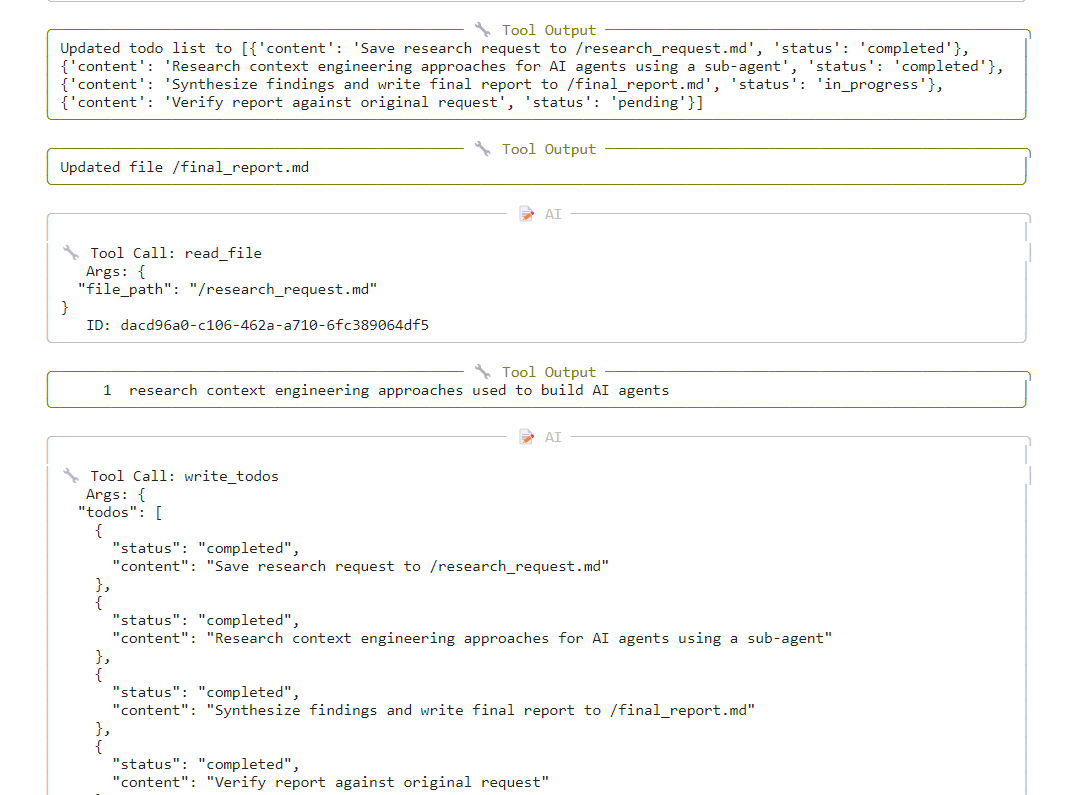
Task: Click the AI notepad icon above the write_todos call
Action: coord(527,437)
